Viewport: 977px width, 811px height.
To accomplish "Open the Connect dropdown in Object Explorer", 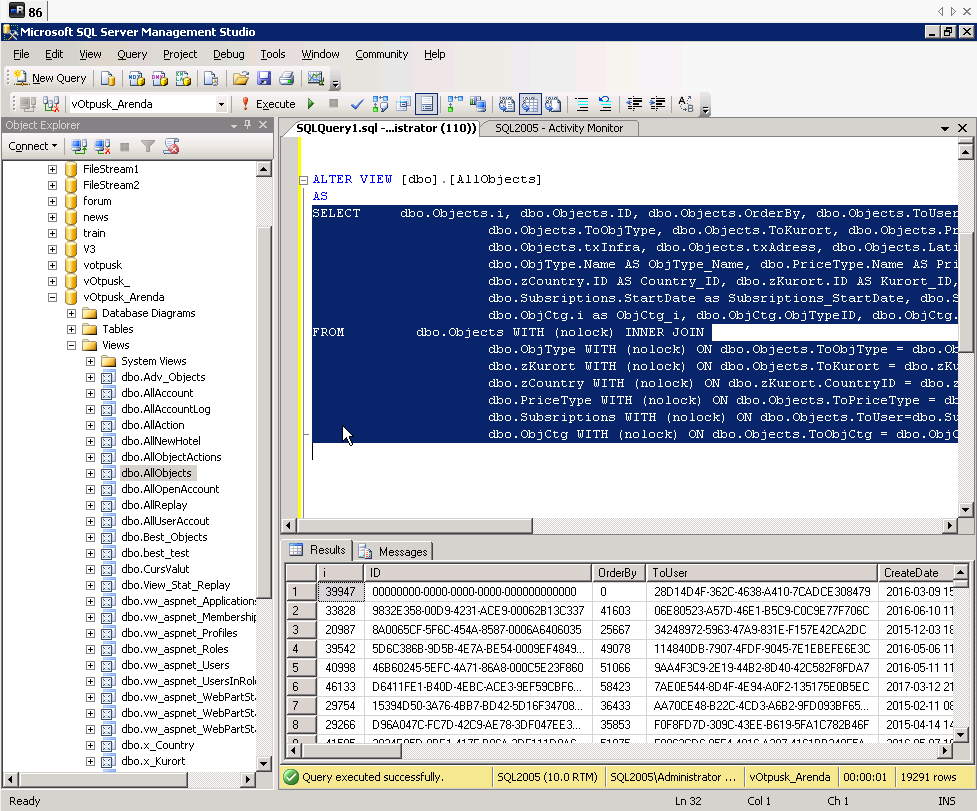I will [x=33, y=146].
